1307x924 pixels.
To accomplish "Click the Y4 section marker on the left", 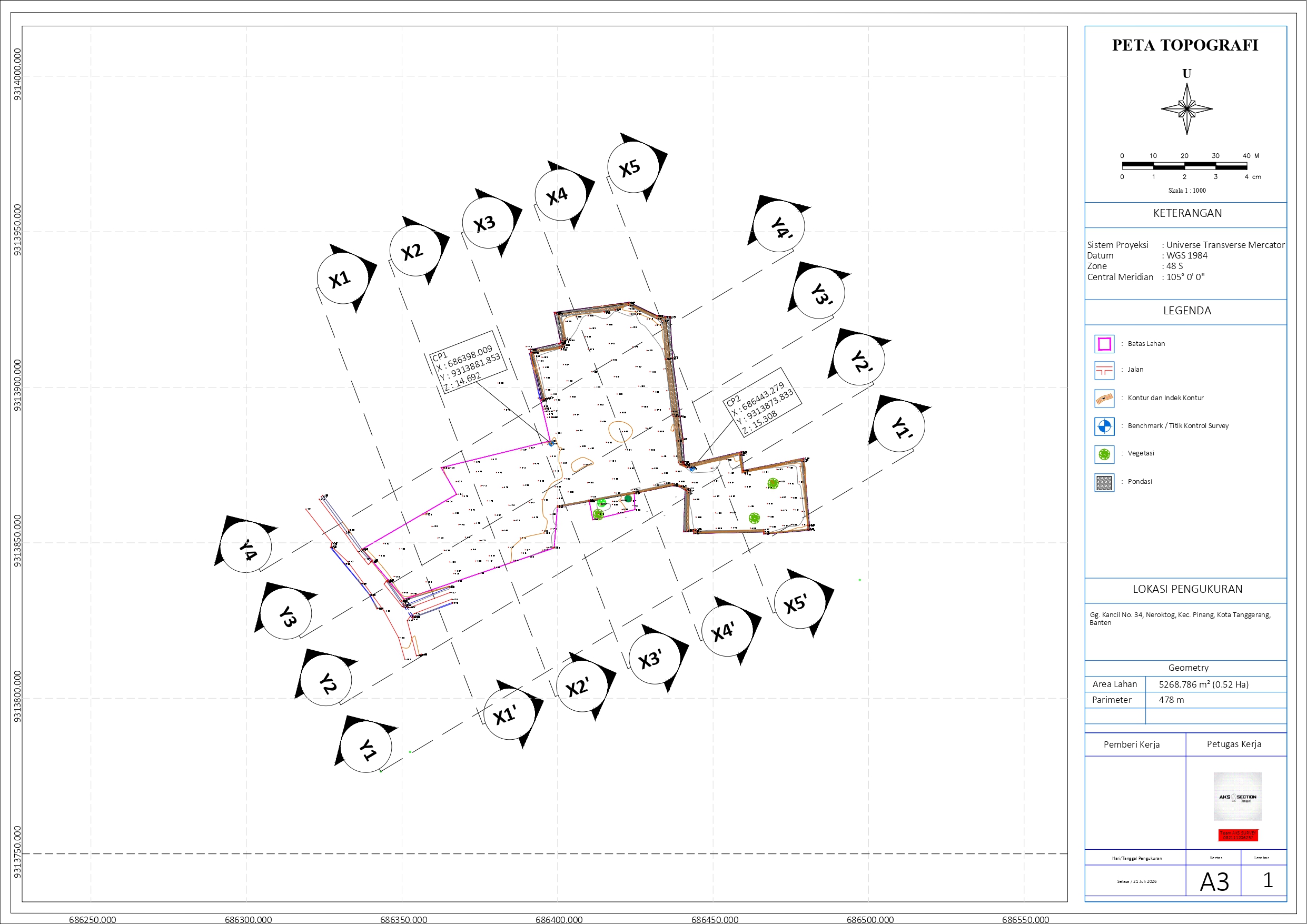I will click(x=246, y=547).
